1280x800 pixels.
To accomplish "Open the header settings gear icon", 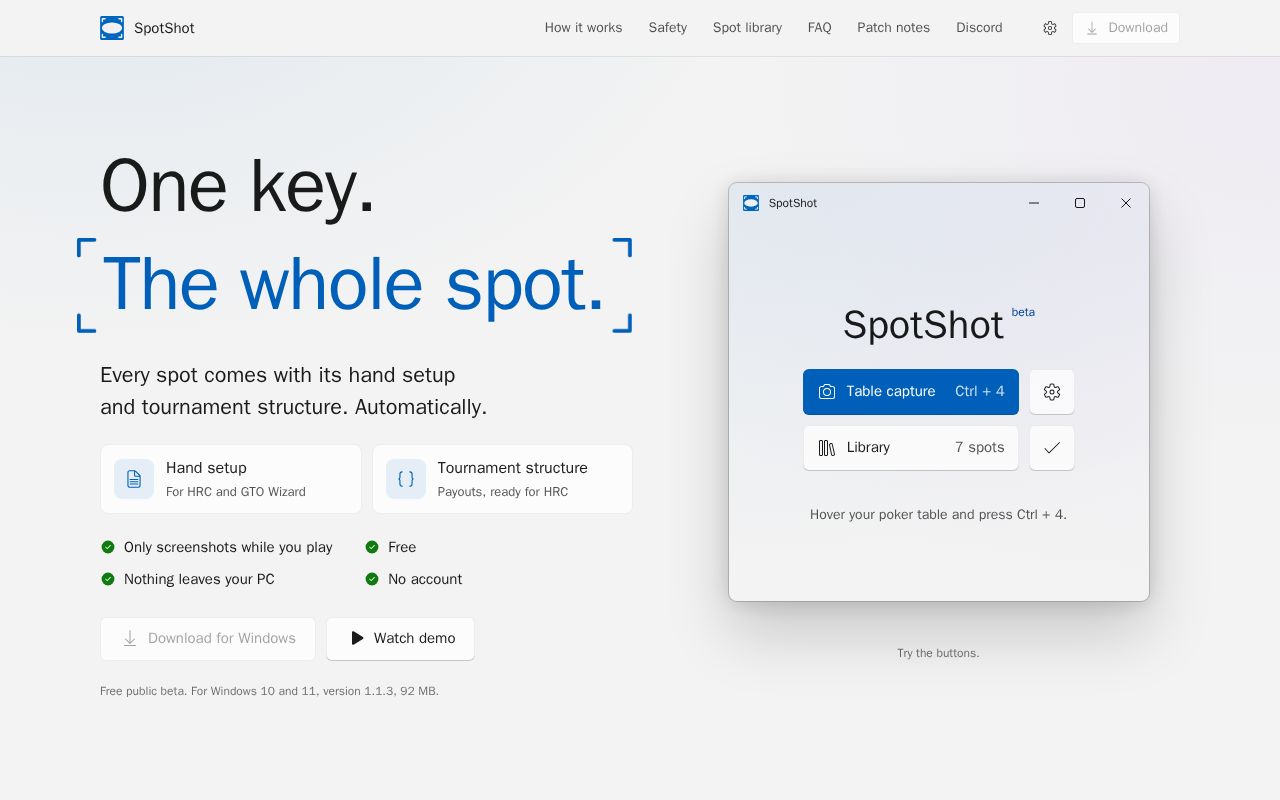I will [x=1050, y=28].
